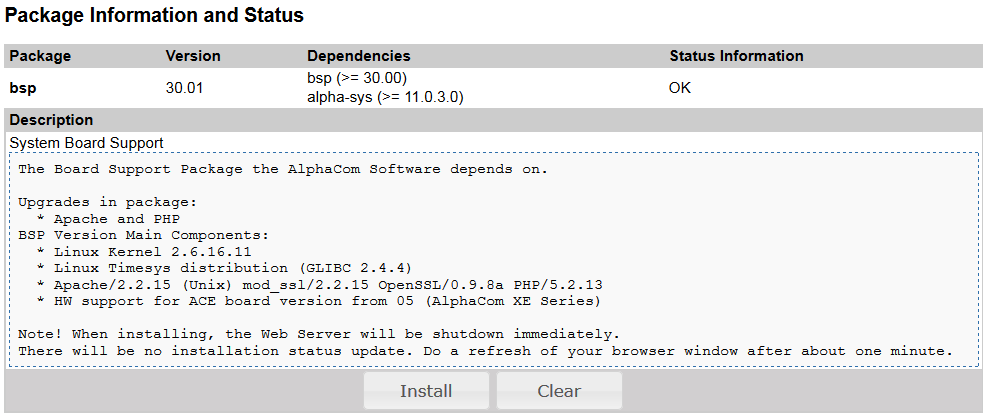Select the Dependencies column header
Image resolution: width=989 pixels, height=418 pixels.
pyautogui.click(x=358, y=56)
